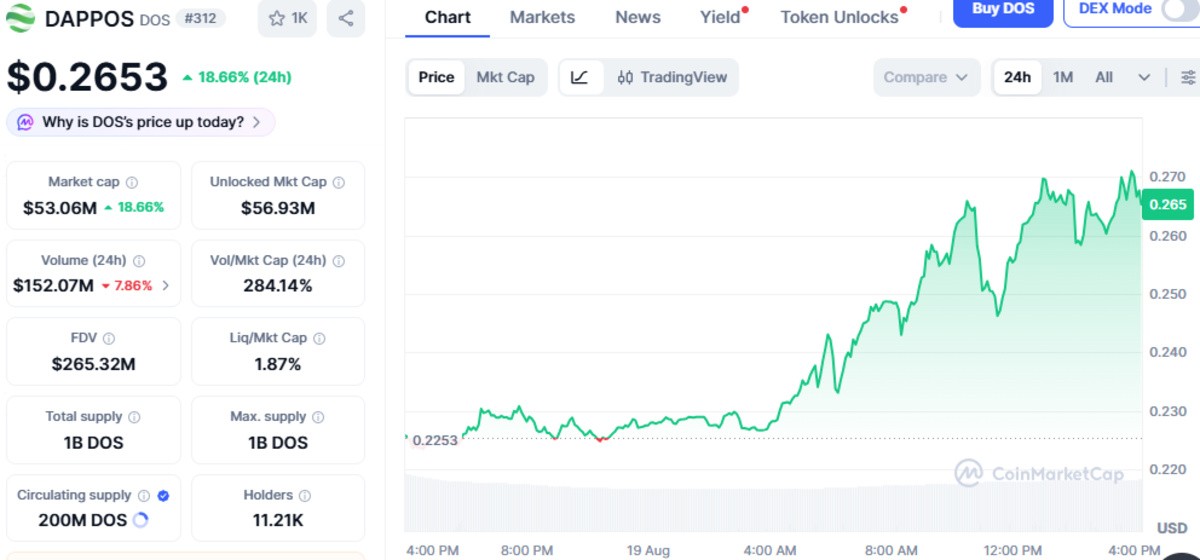Image resolution: width=1200 pixels, height=560 pixels.
Task: Switch to TradingView chart
Action: pyautogui.click(x=672, y=77)
